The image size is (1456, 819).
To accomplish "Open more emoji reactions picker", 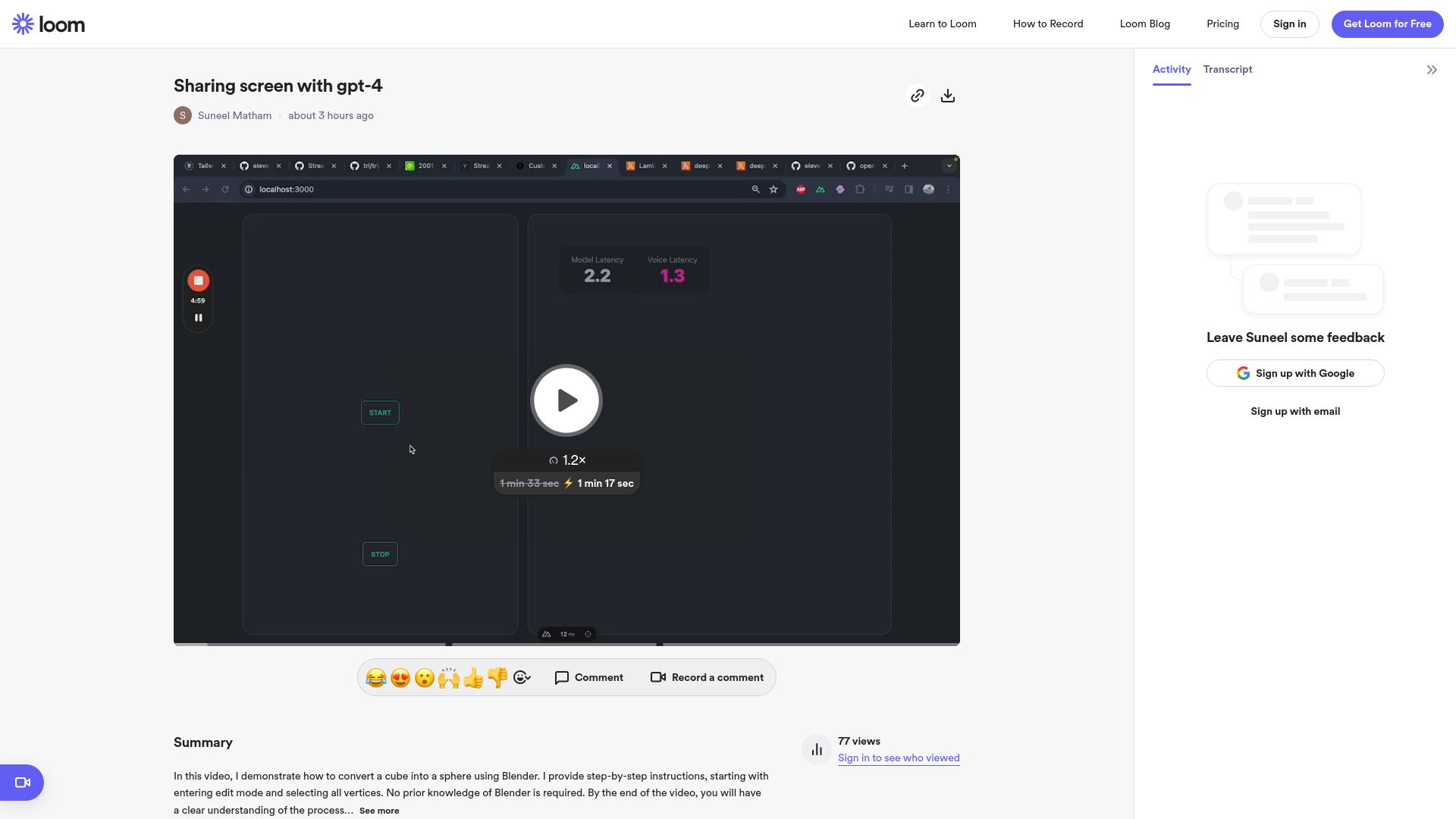I will point(522,678).
